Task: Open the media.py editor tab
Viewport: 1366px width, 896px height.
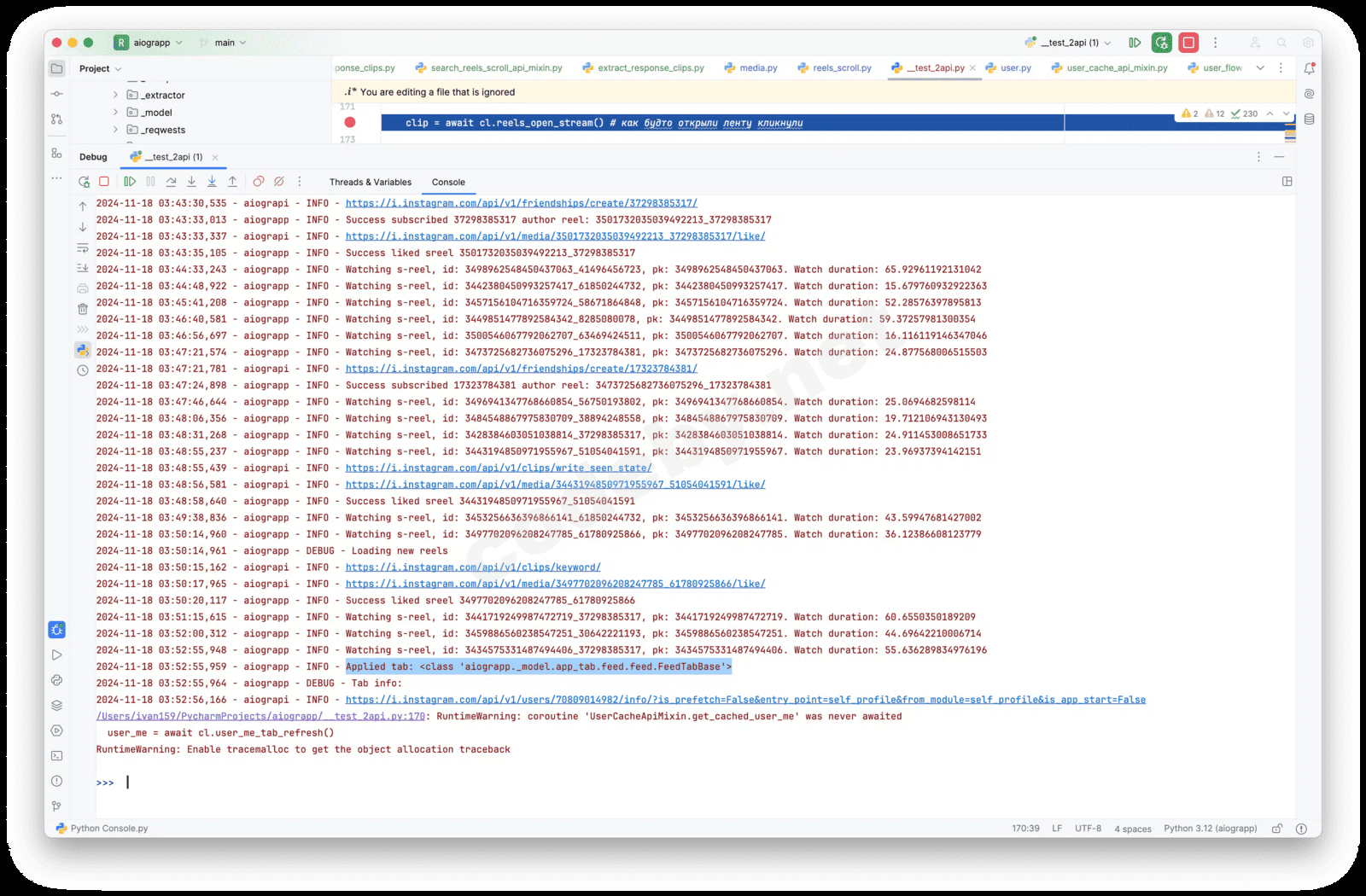Action: coord(751,68)
